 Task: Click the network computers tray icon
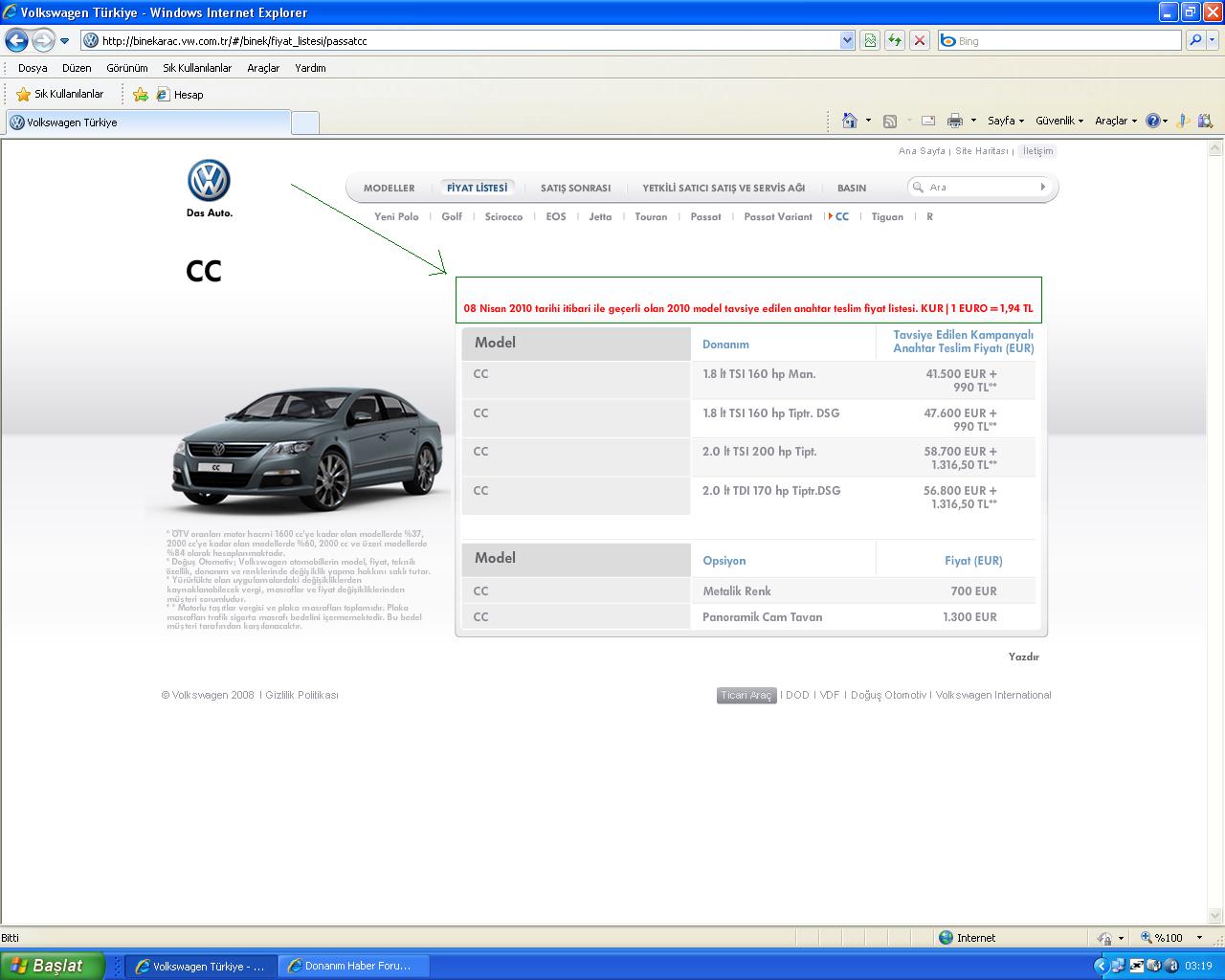[1118, 966]
